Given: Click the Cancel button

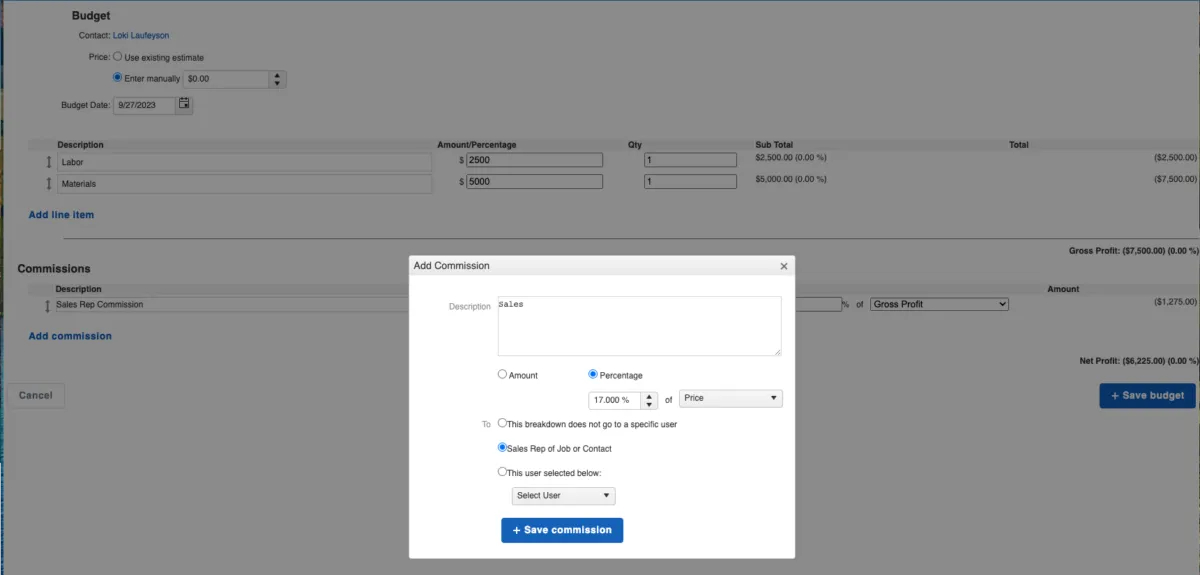Looking at the screenshot, I should (36, 395).
